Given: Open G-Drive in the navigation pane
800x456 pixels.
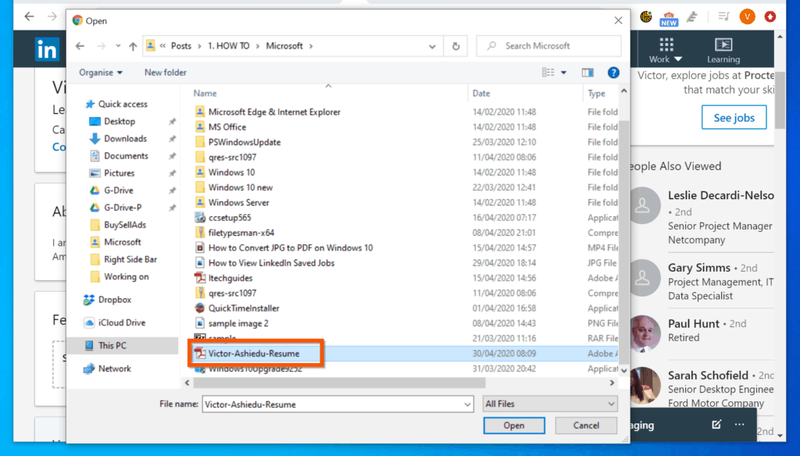Looking at the screenshot, I should pyautogui.click(x=118, y=190).
